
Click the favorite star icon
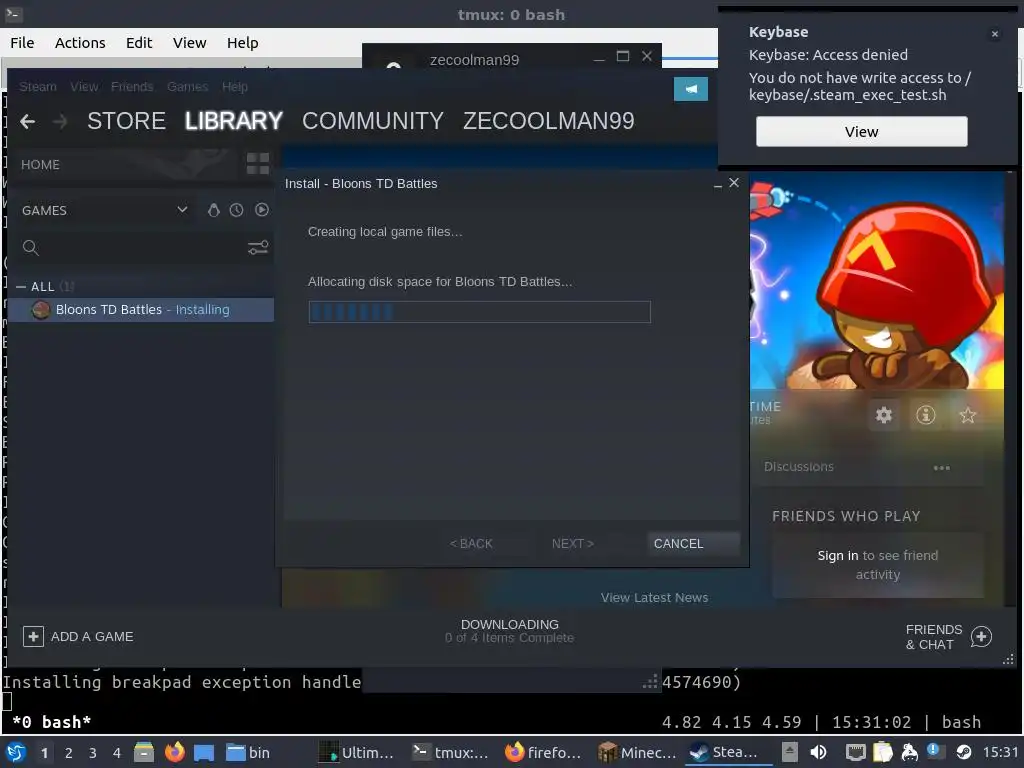[x=968, y=415]
